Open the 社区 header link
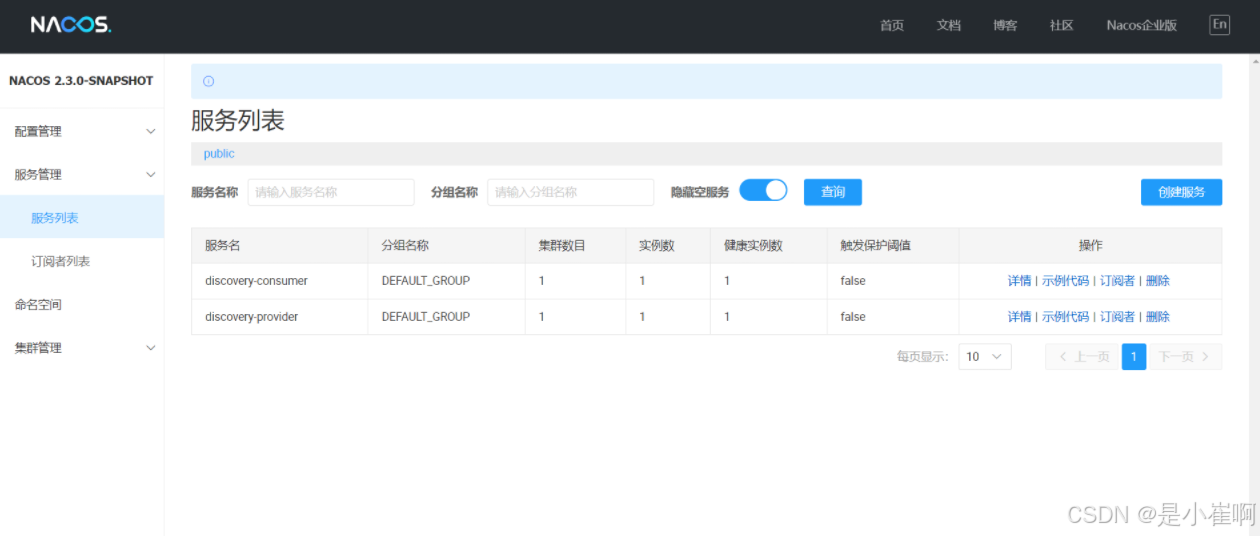This screenshot has width=1260, height=536. coord(1062,25)
